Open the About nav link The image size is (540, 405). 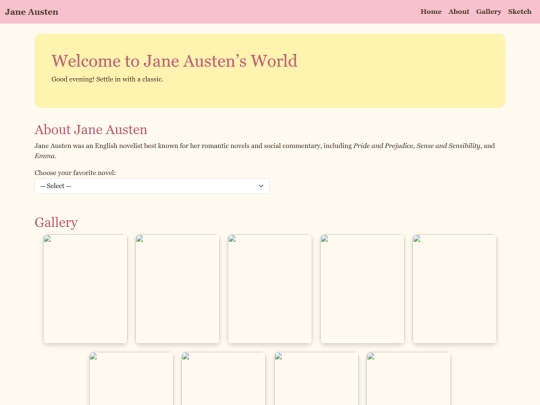[x=459, y=12]
